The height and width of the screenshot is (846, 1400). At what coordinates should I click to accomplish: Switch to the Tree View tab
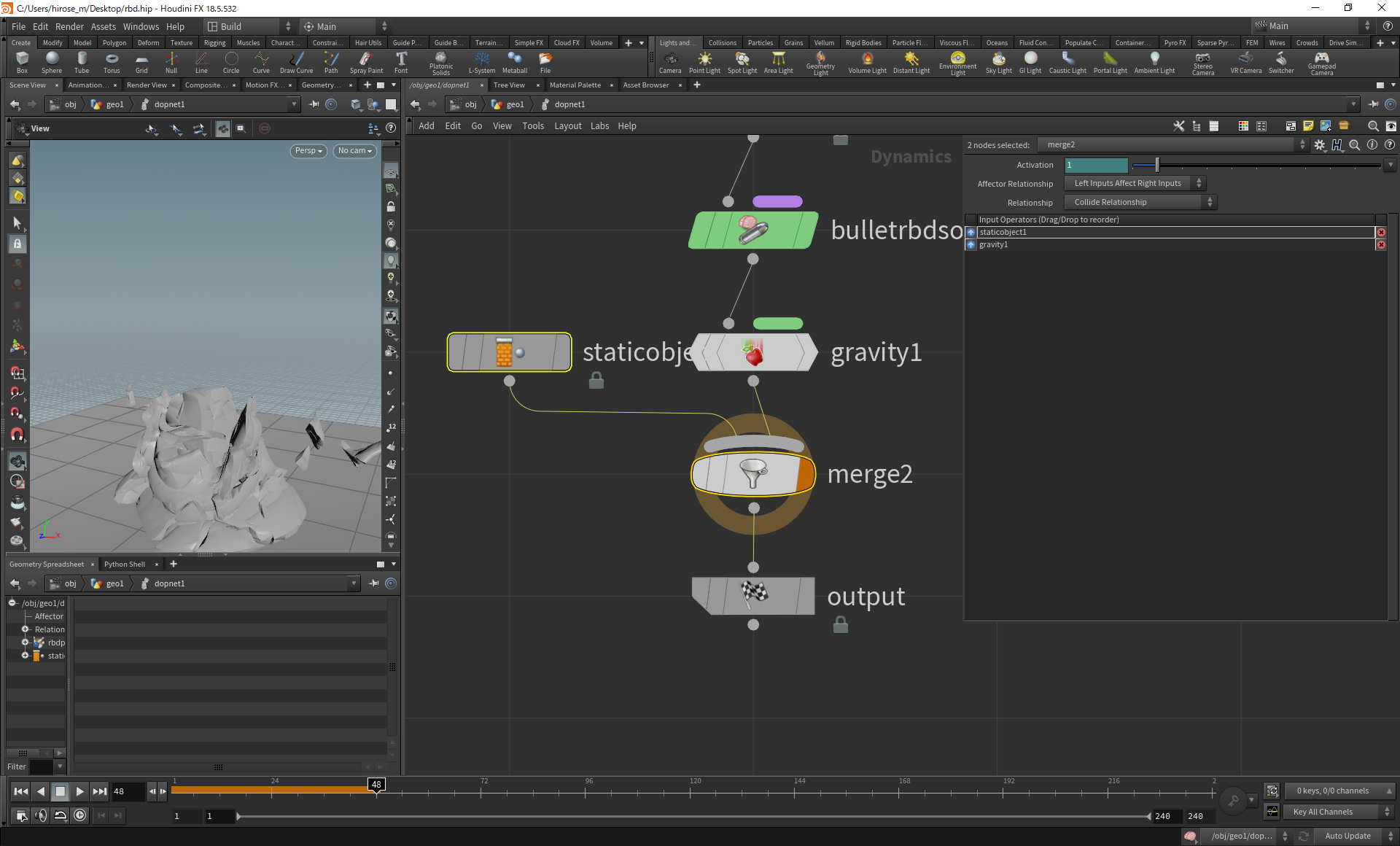pos(509,85)
